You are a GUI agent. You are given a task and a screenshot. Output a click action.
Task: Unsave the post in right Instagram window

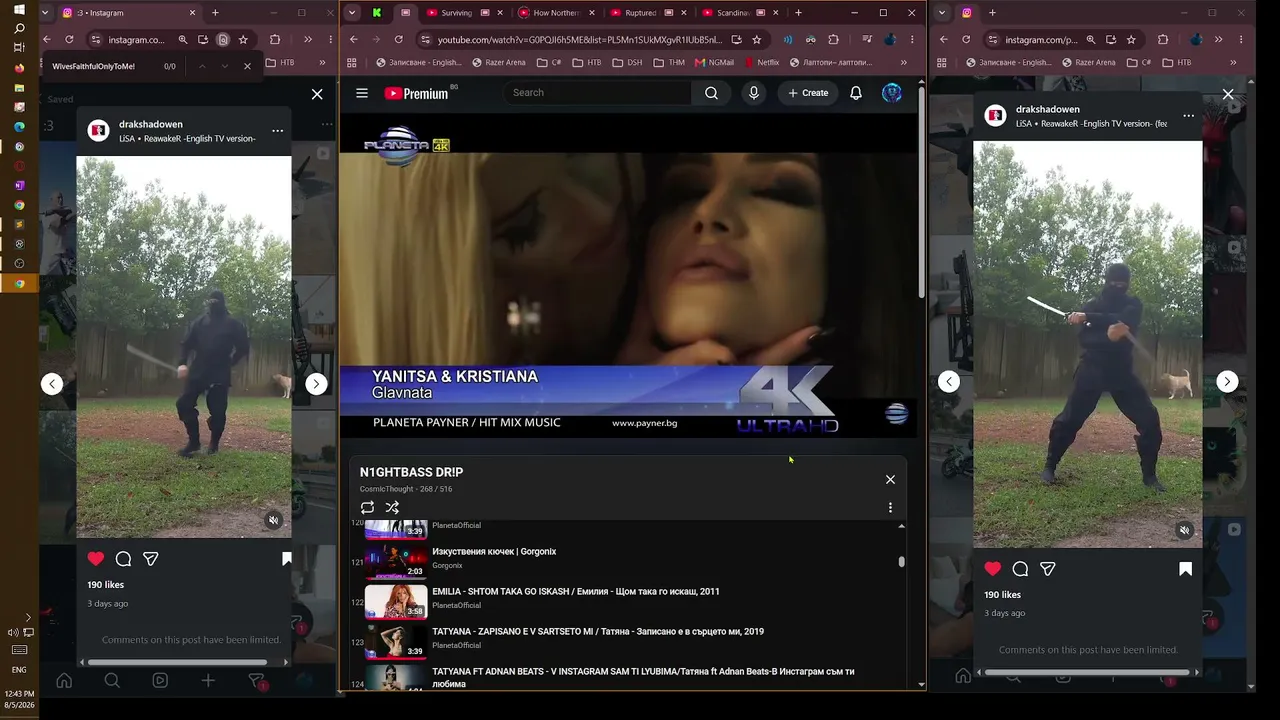(1185, 569)
